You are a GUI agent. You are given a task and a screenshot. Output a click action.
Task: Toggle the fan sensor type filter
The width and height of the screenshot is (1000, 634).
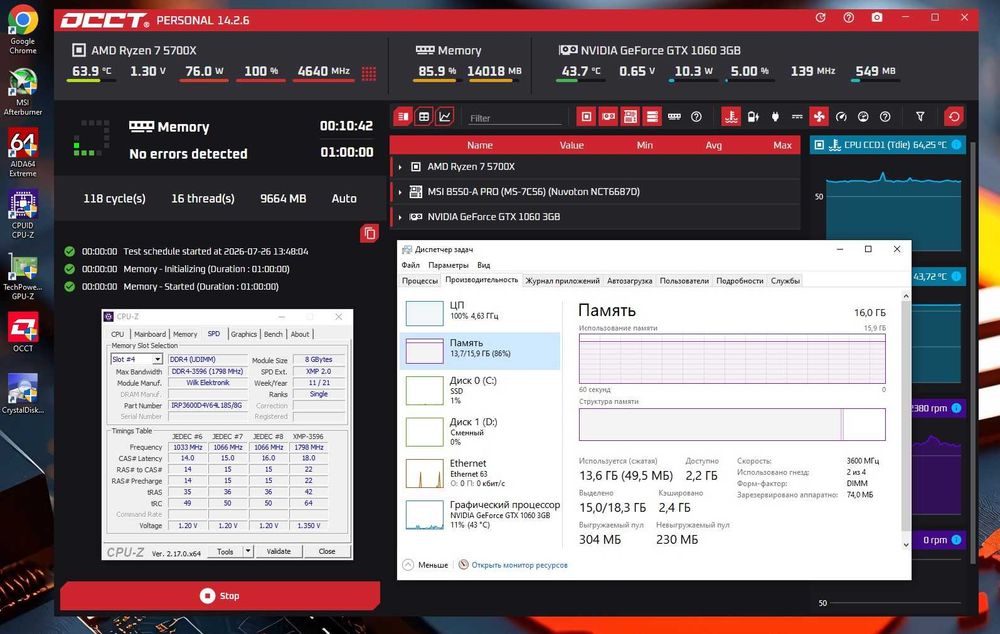[x=819, y=117]
